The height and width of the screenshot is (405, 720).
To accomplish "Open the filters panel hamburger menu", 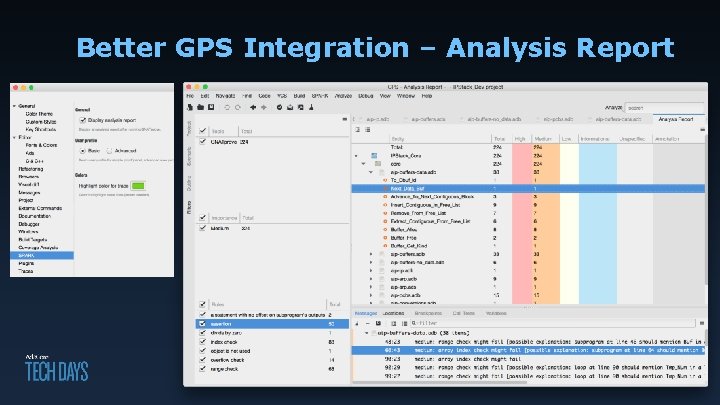I will pyautogui.click(x=344, y=119).
